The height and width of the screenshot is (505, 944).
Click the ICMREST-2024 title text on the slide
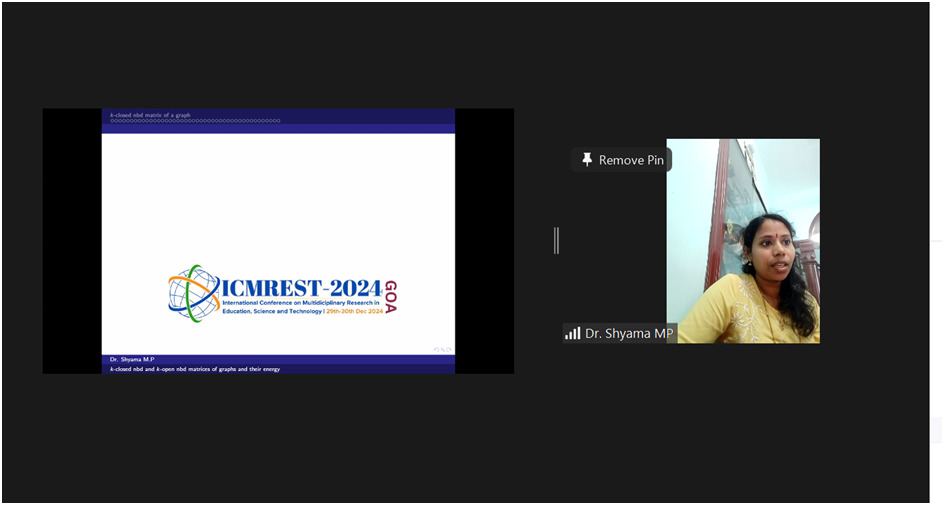(x=302, y=288)
